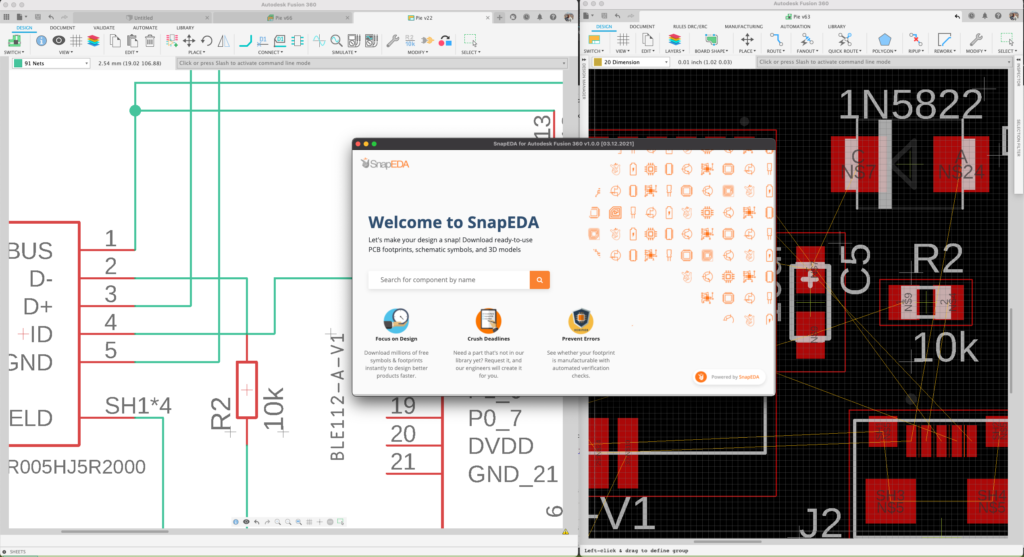Expand the Quick Route dropdown arrow
1024x557 pixels.
point(860,51)
